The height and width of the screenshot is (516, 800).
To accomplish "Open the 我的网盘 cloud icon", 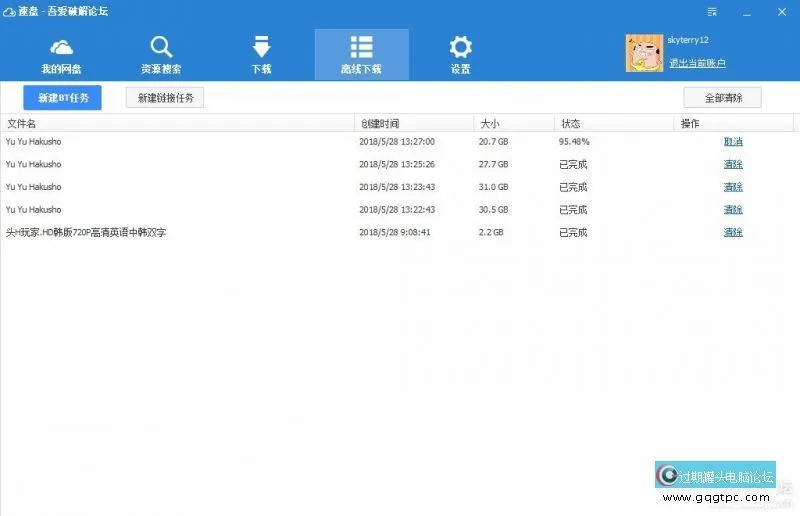I will coord(62,48).
